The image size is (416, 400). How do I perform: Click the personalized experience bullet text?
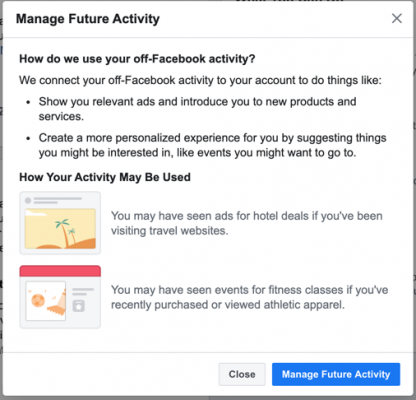213,145
